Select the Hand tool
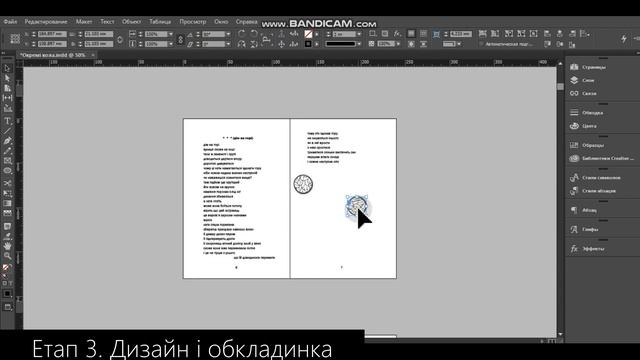This screenshot has width=640, height=360. click(x=7, y=246)
